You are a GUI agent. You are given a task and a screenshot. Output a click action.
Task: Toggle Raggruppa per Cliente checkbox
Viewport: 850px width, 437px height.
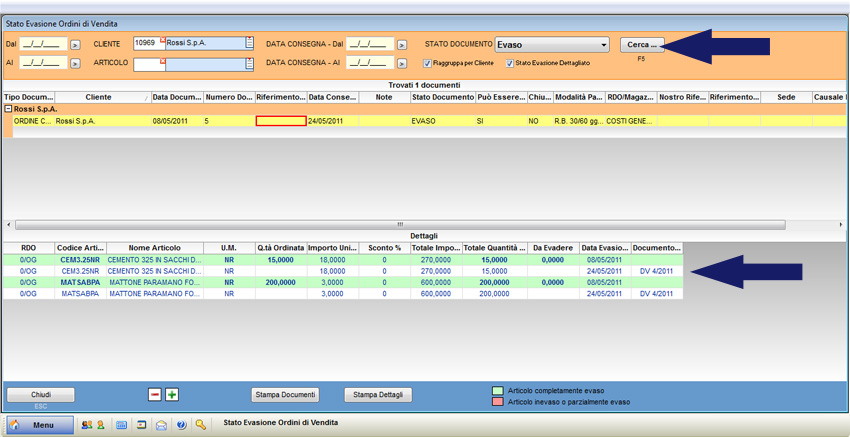(428, 63)
